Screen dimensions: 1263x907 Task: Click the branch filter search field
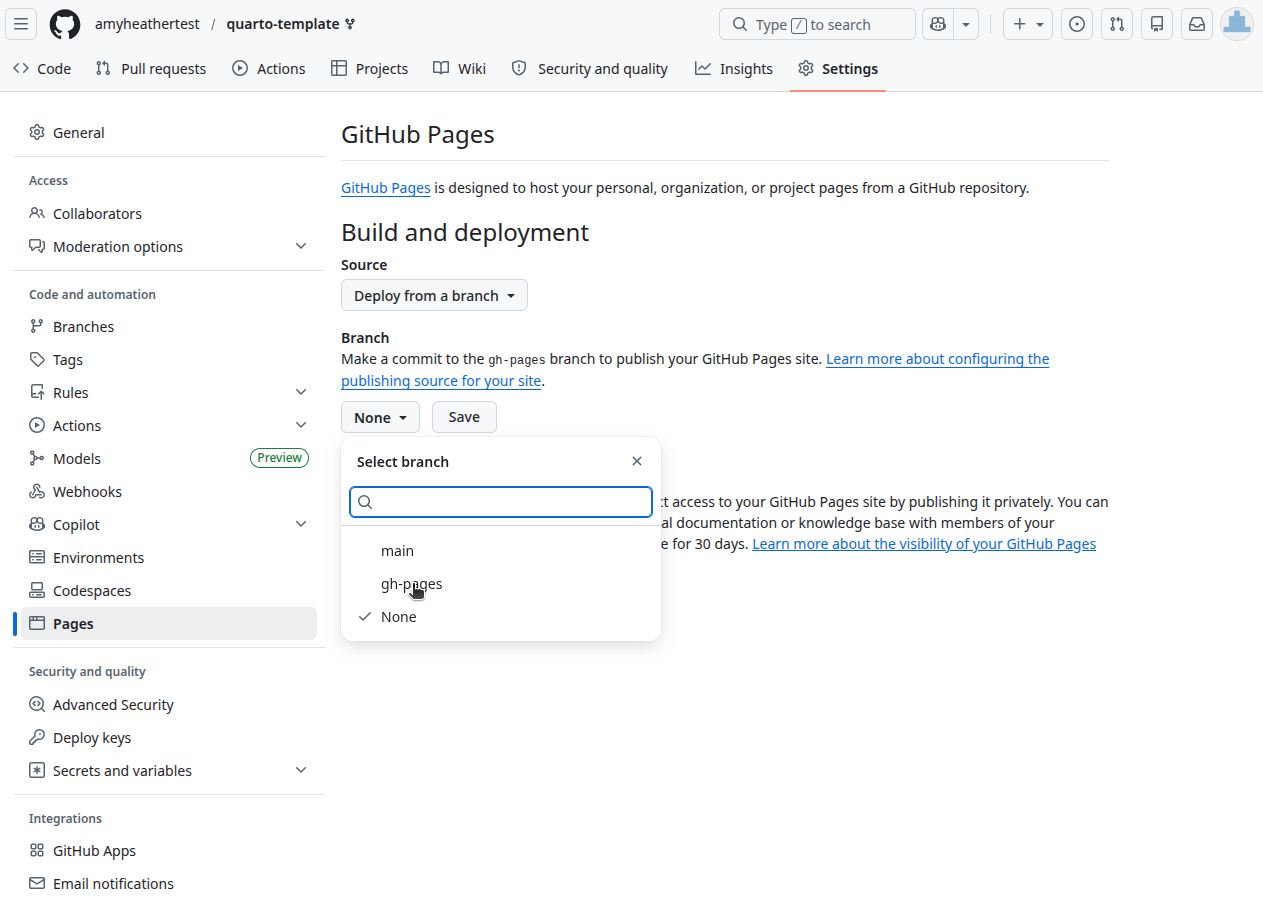click(x=501, y=502)
